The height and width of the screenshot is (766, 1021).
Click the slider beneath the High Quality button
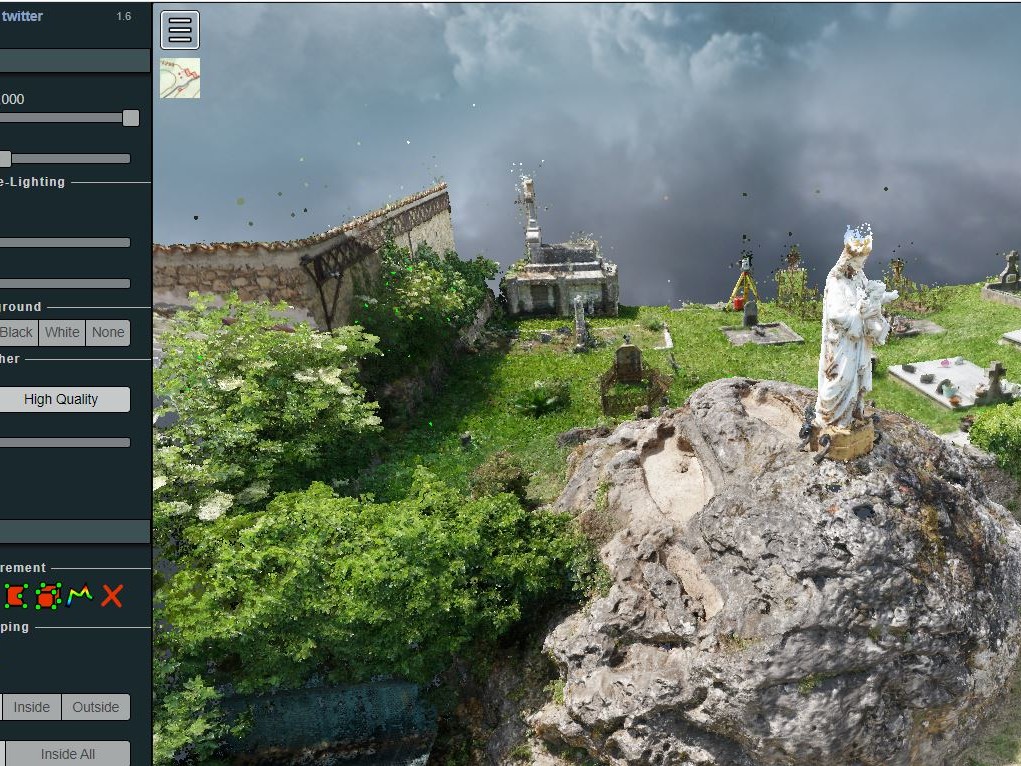tap(65, 442)
